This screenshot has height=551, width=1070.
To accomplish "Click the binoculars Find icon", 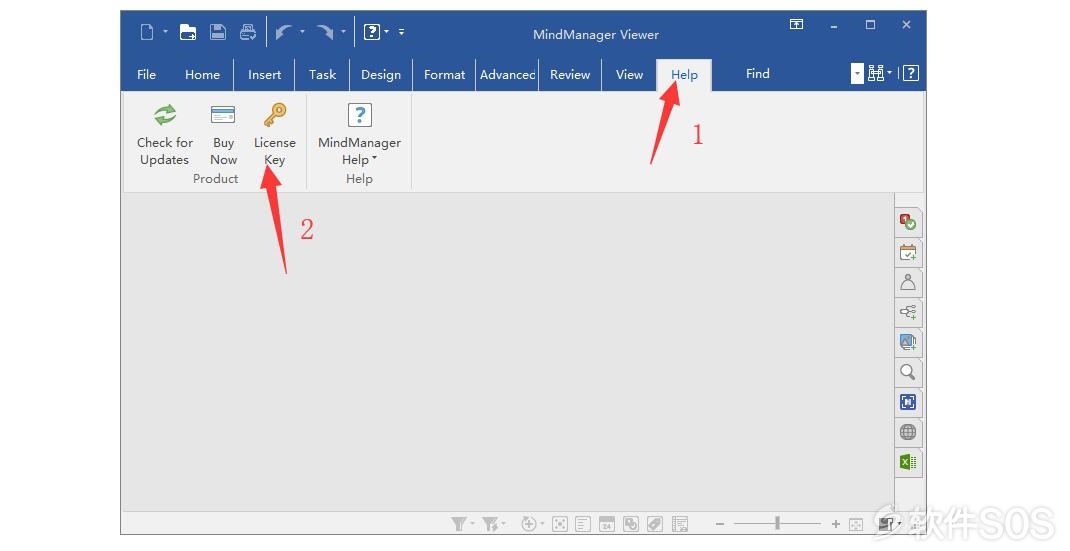I will point(876,74).
